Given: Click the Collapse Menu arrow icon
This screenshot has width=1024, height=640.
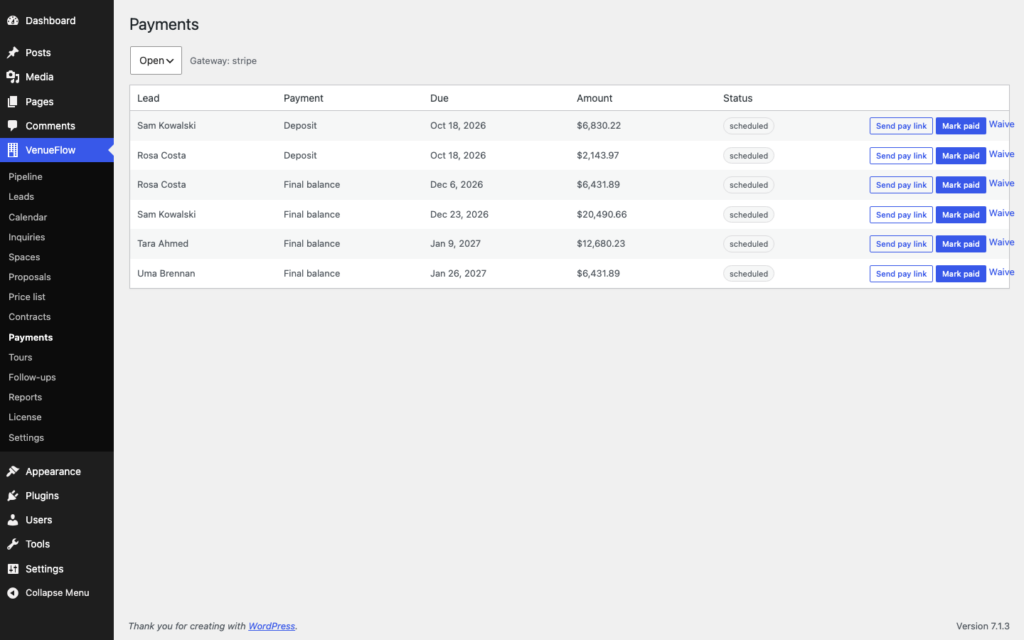Looking at the screenshot, I should [x=12, y=593].
